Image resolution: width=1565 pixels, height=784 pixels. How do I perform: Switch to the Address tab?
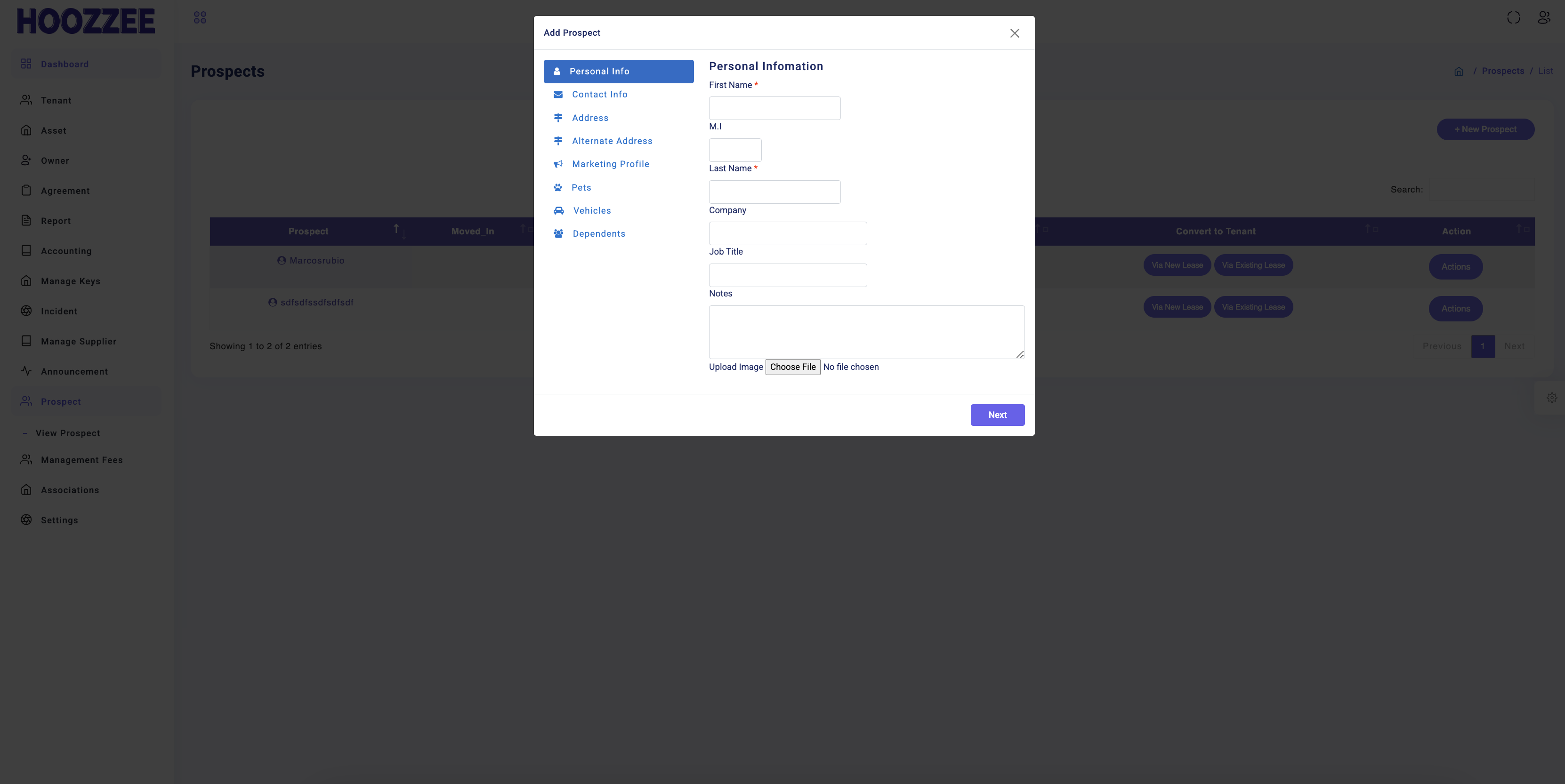589,118
